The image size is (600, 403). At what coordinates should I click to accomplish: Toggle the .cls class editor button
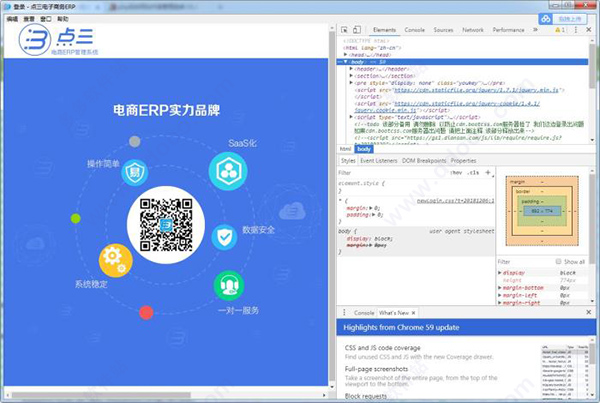[473, 173]
